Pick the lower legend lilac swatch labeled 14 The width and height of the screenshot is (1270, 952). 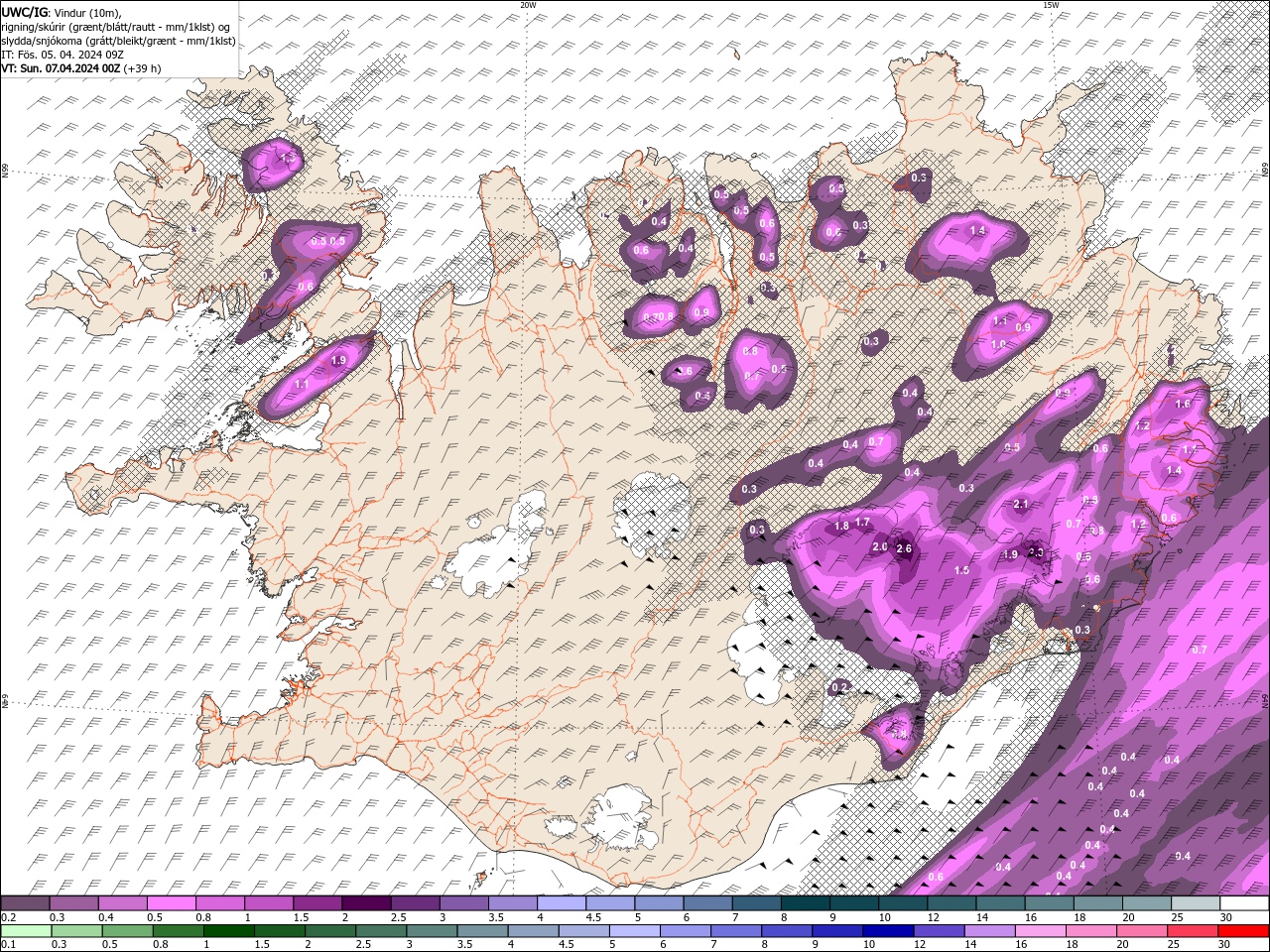click(x=990, y=932)
